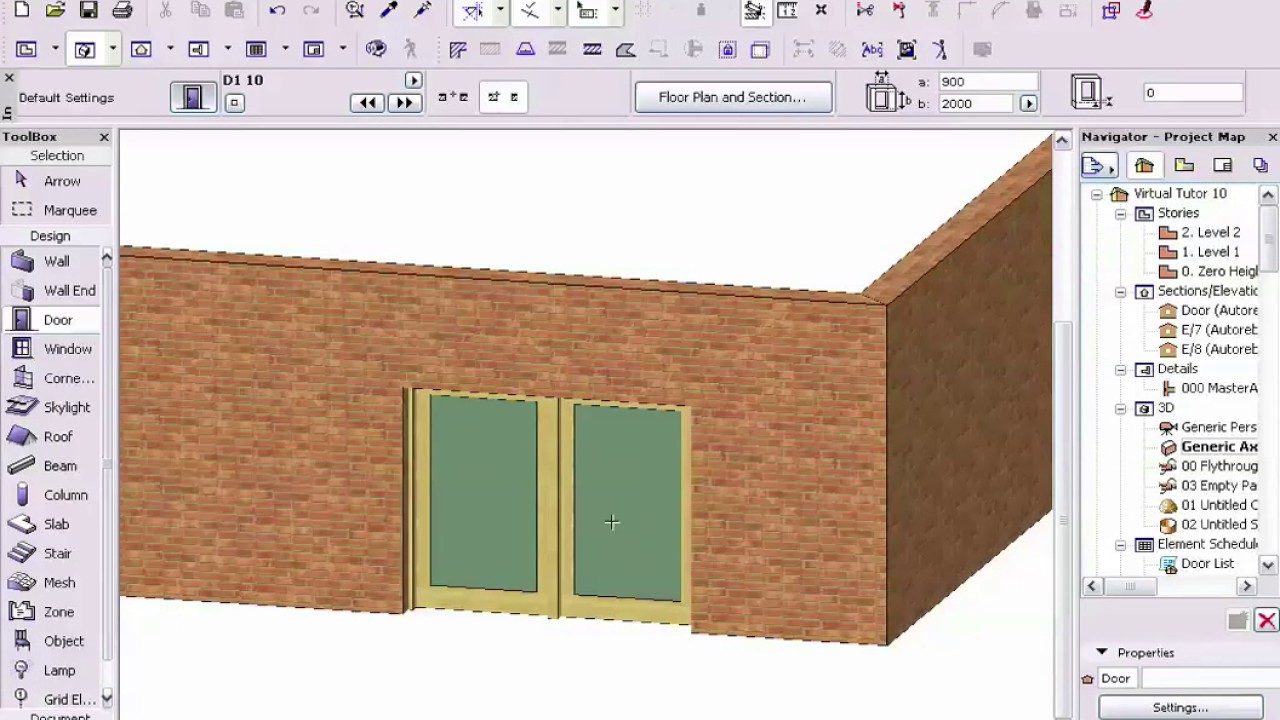
Task: Collapse the Element Schedules tree node
Action: click(x=1120, y=546)
